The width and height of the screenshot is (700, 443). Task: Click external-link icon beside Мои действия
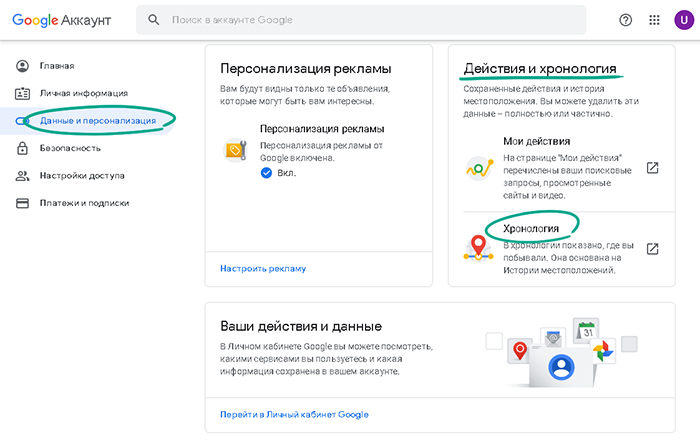tap(652, 168)
